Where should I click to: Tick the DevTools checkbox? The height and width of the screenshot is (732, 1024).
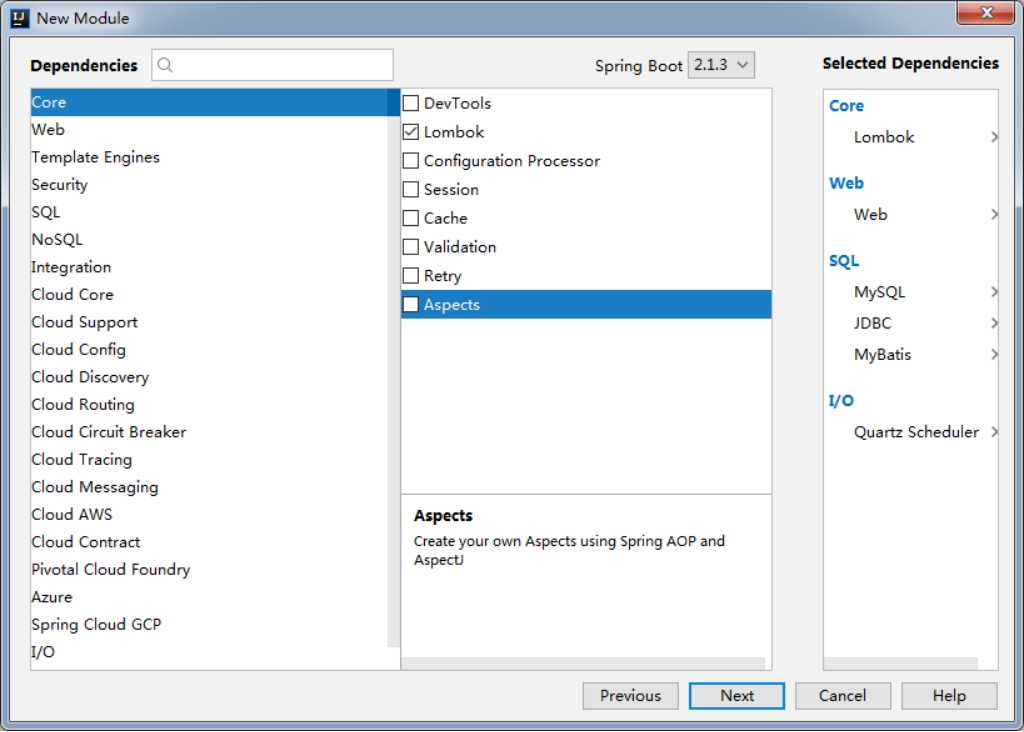pyautogui.click(x=411, y=103)
